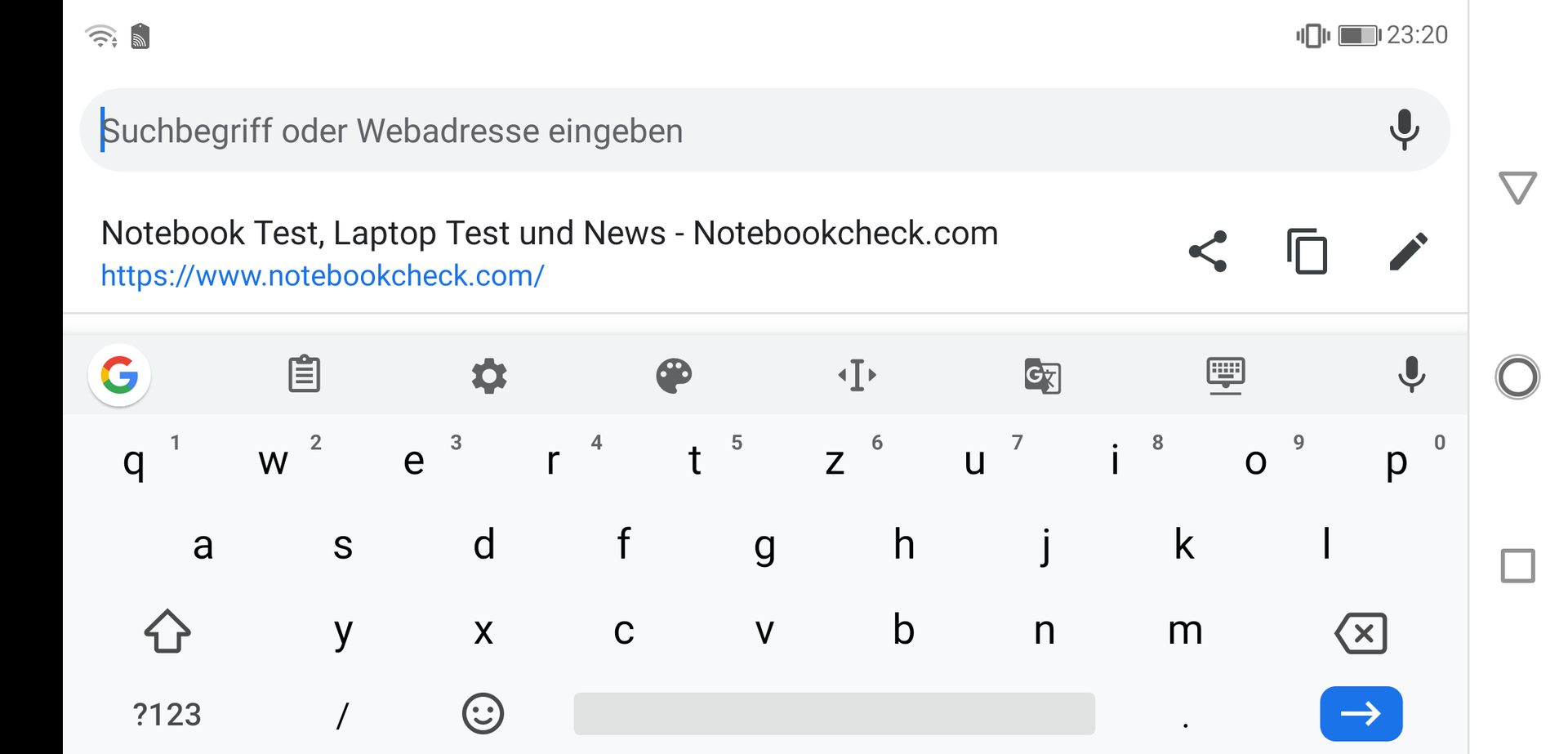Toggle the Shift key

(167, 631)
